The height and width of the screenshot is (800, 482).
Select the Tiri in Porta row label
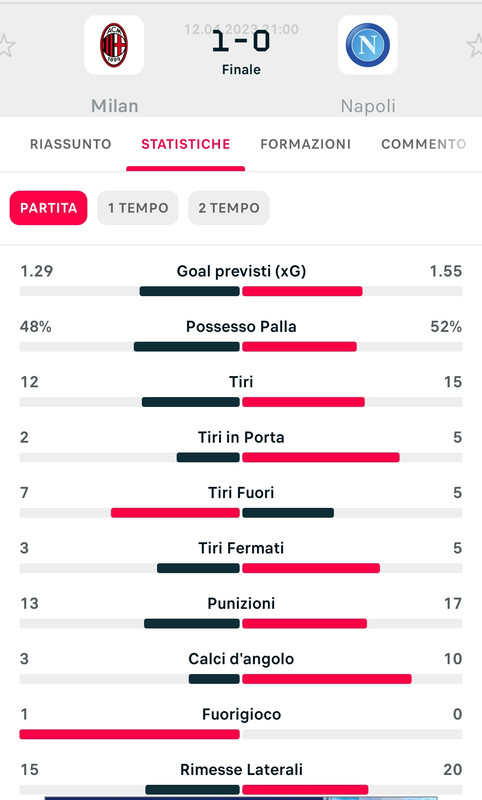(x=241, y=437)
